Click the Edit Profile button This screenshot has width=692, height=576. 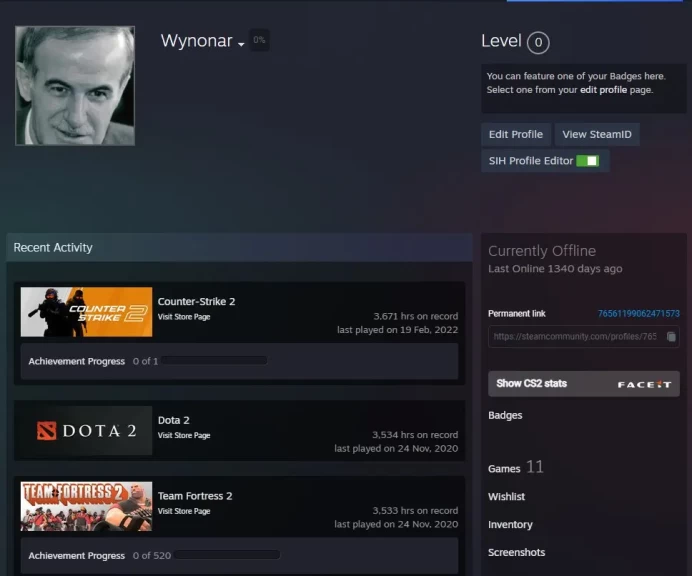(x=516, y=134)
